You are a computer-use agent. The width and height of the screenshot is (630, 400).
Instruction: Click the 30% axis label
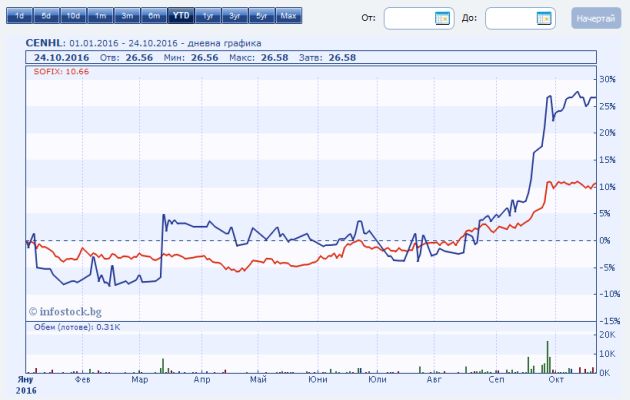tap(607, 80)
